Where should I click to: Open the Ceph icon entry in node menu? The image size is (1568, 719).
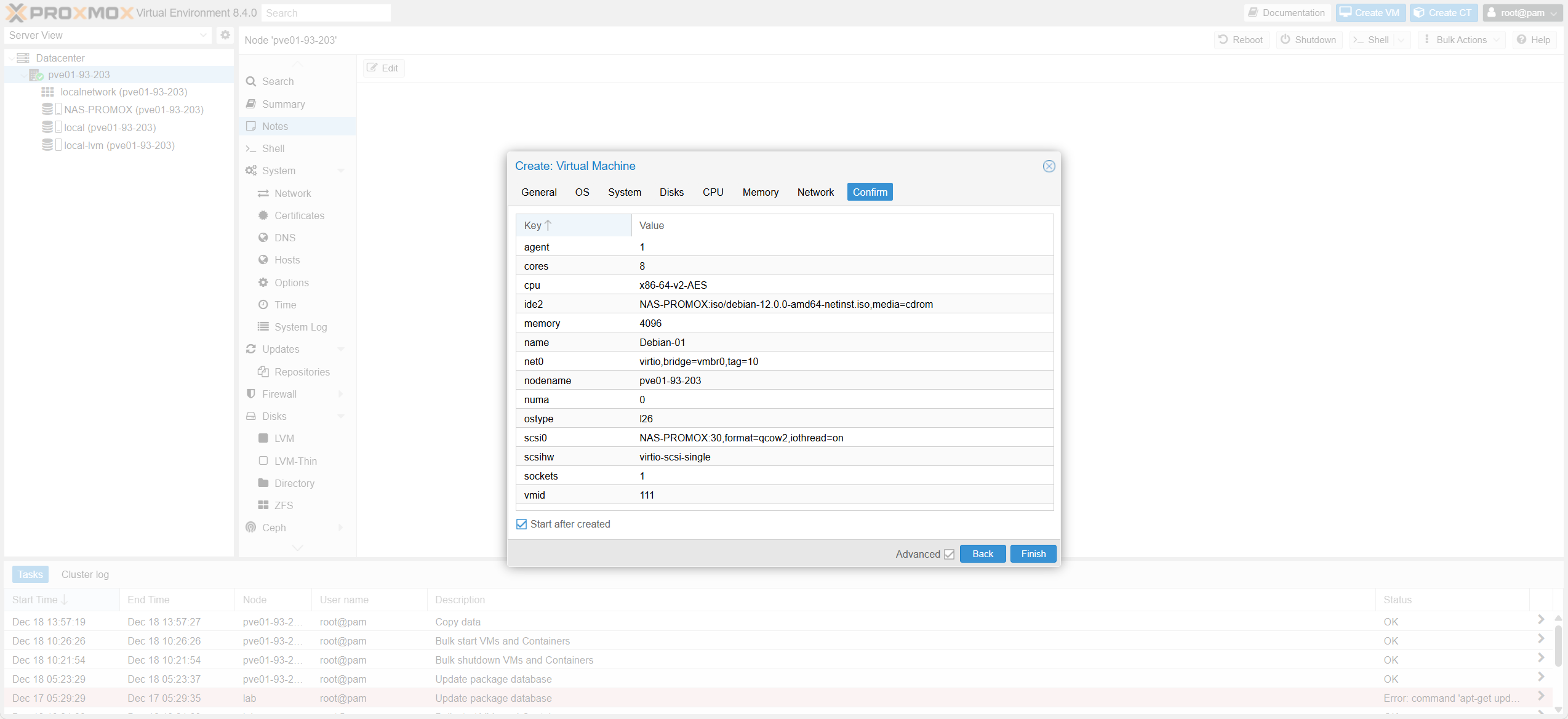251,528
